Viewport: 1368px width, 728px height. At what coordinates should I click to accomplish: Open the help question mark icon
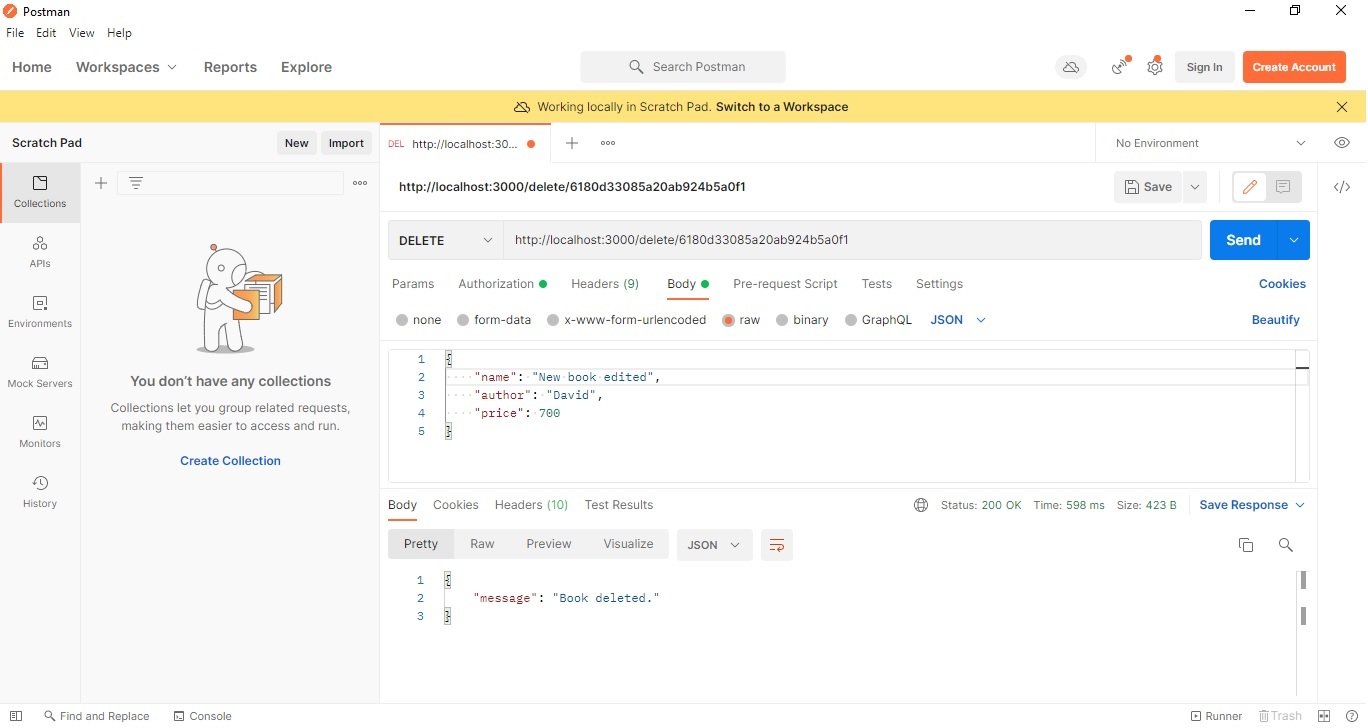click(x=1352, y=716)
